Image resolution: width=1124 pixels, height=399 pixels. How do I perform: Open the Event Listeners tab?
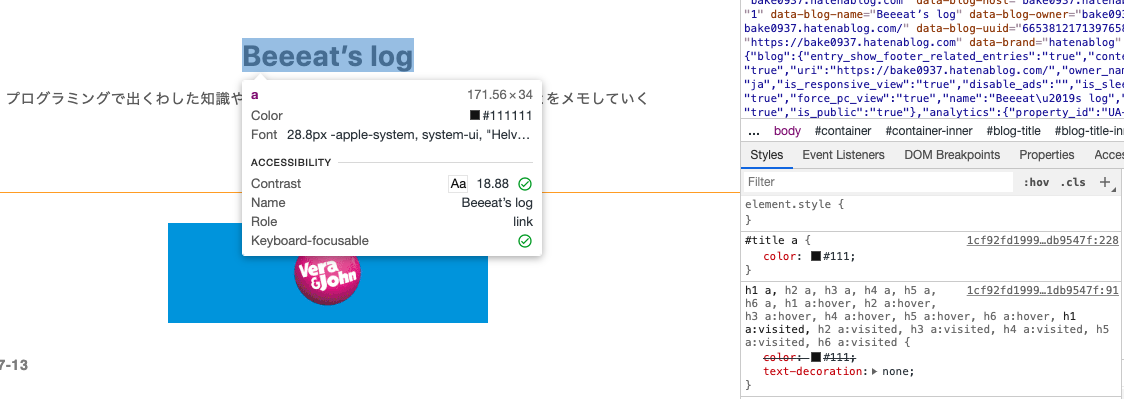point(843,155)
